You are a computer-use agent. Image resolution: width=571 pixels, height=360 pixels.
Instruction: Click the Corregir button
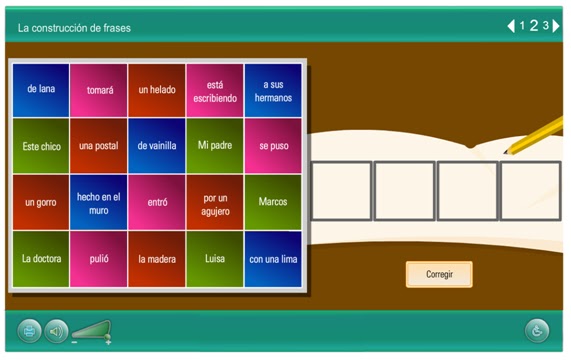pos(439,274)
